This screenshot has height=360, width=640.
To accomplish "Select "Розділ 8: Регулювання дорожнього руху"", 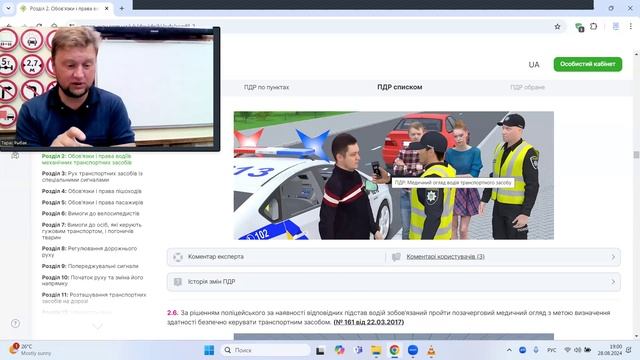I will point(89,251).
